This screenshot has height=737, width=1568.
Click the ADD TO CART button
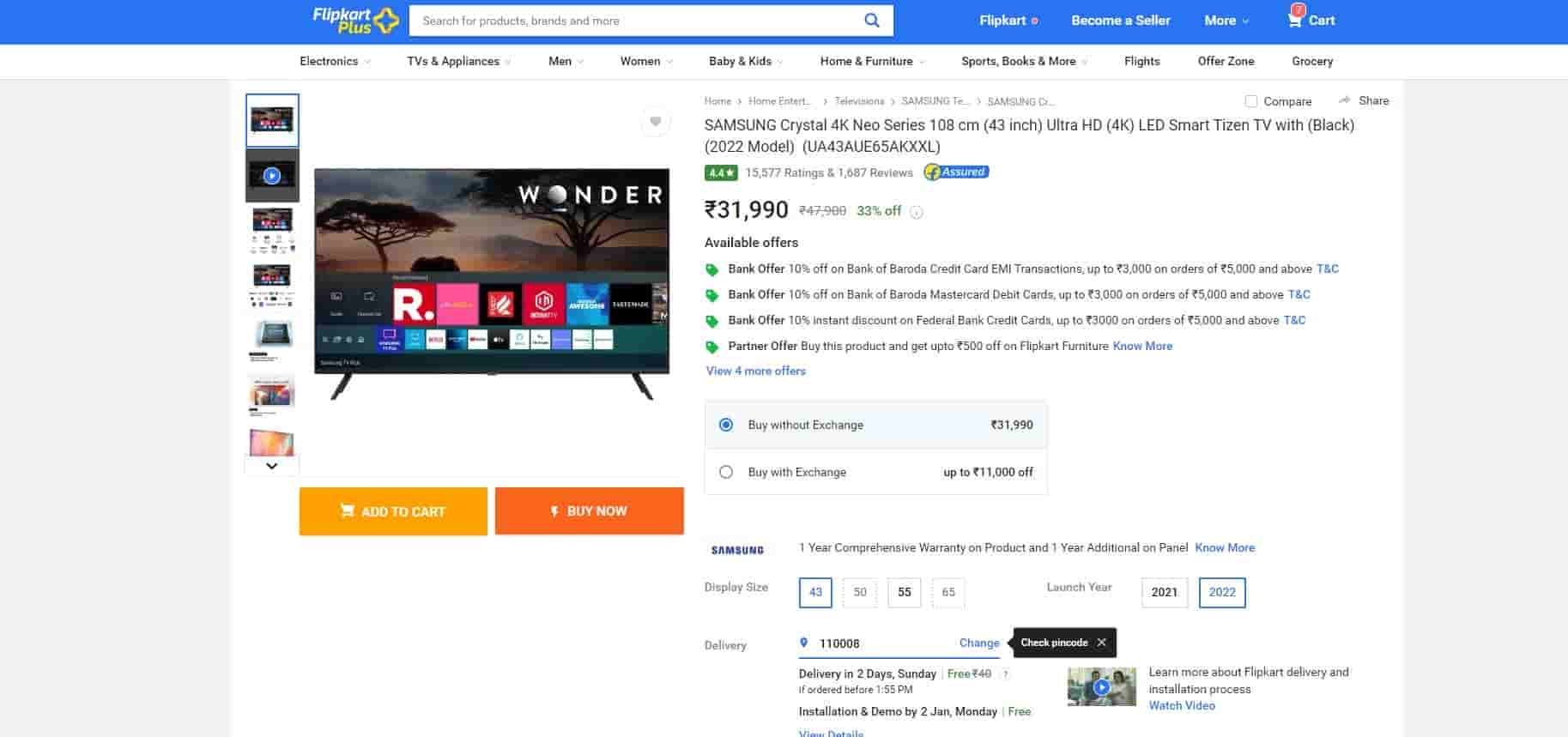(393, 511)
